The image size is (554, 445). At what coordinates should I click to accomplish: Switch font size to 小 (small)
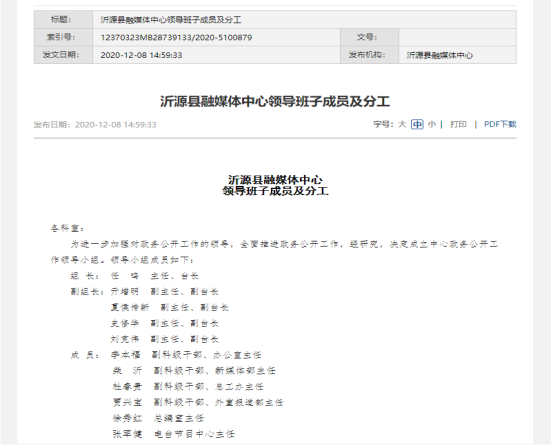coord(432,124)
